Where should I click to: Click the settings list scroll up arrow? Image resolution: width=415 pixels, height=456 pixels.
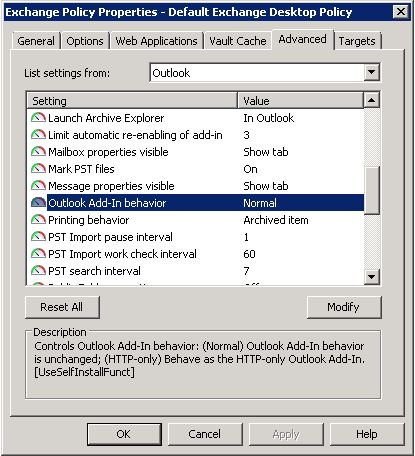coord(372,100)
